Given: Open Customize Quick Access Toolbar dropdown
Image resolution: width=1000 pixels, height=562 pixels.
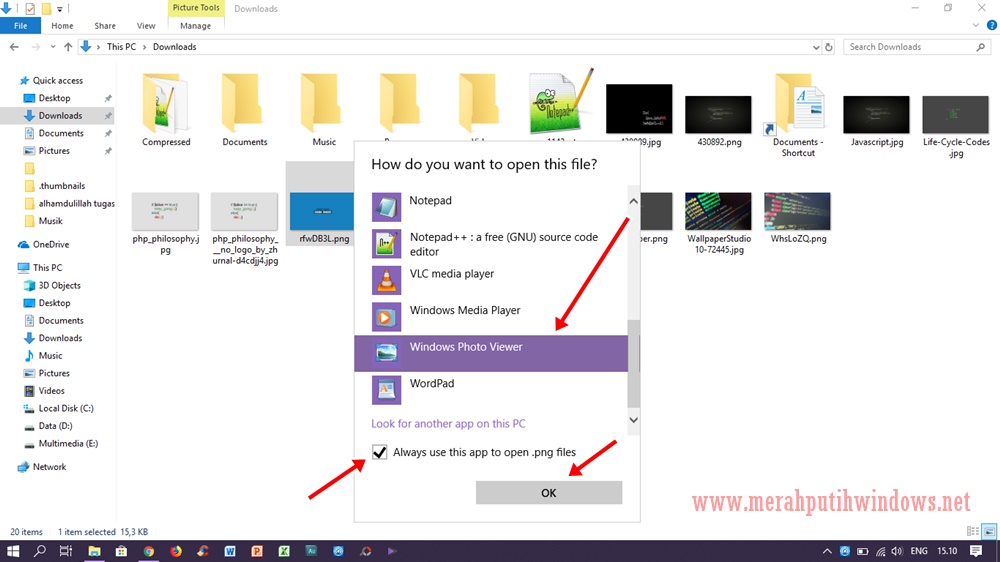Looking at the screenshot, I should pyautogui.click(x=59, y=9).
